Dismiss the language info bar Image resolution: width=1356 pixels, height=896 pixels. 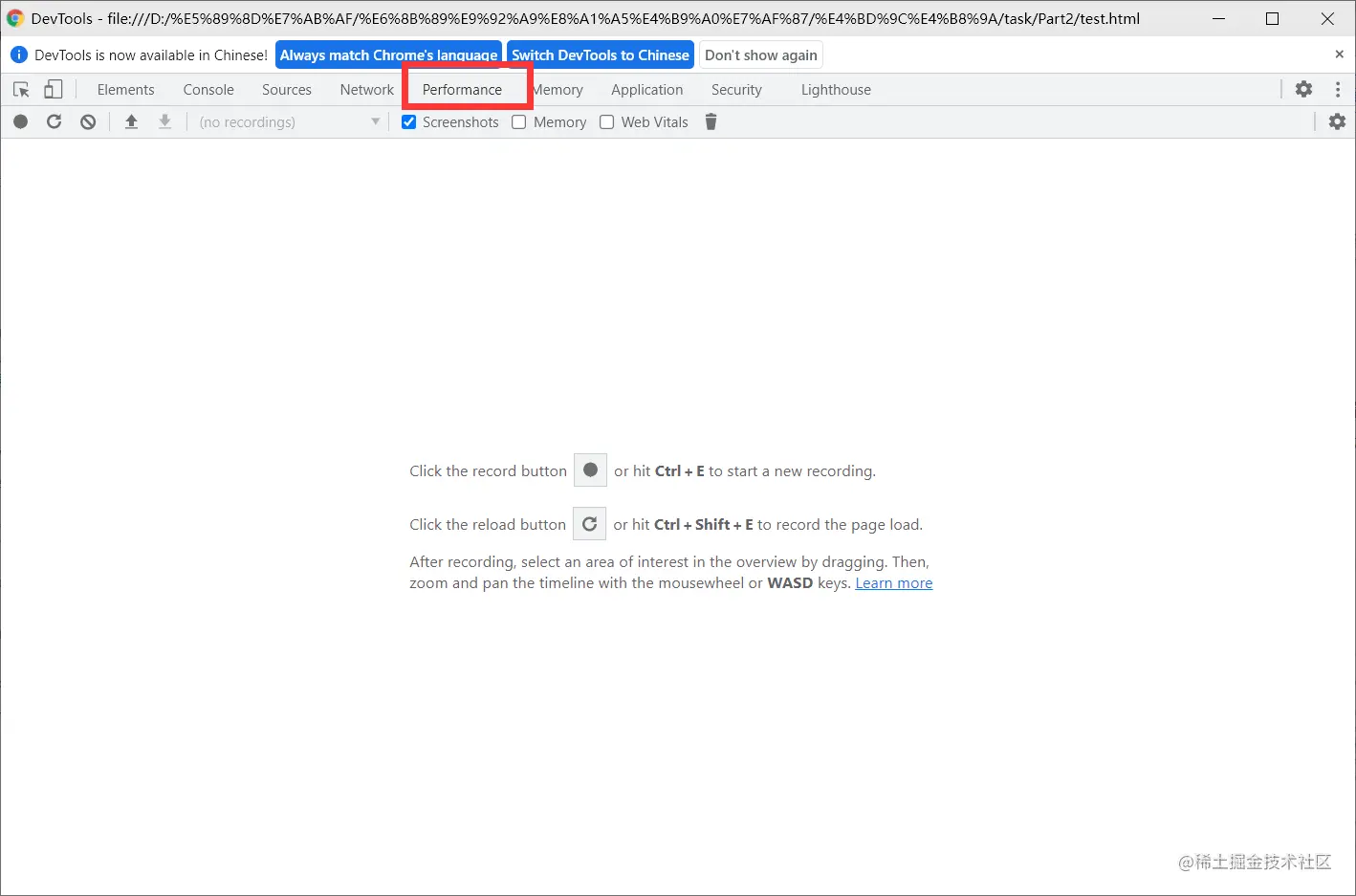tap(1339, 55)
